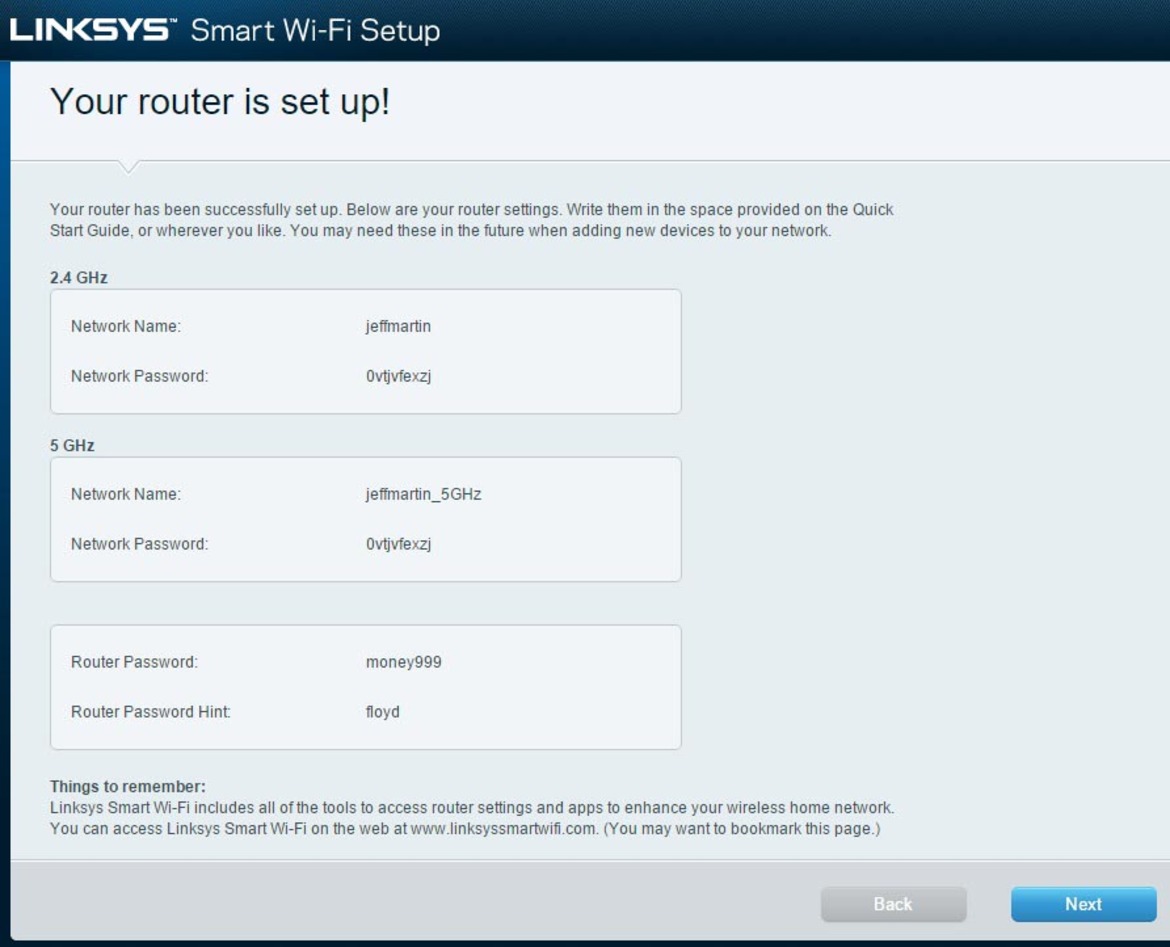Click the Network Password label under 2.4 GHz

point(140,376)
